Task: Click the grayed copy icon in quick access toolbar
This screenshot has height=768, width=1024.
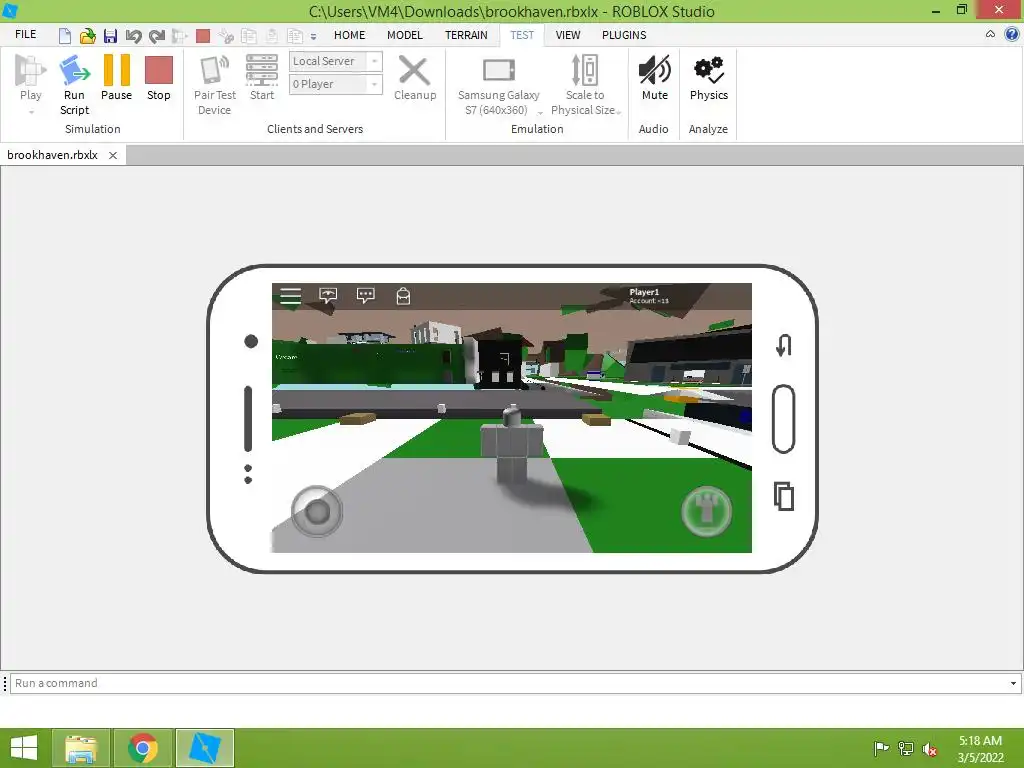Action: pyautogui.click(x=249, y=35)
